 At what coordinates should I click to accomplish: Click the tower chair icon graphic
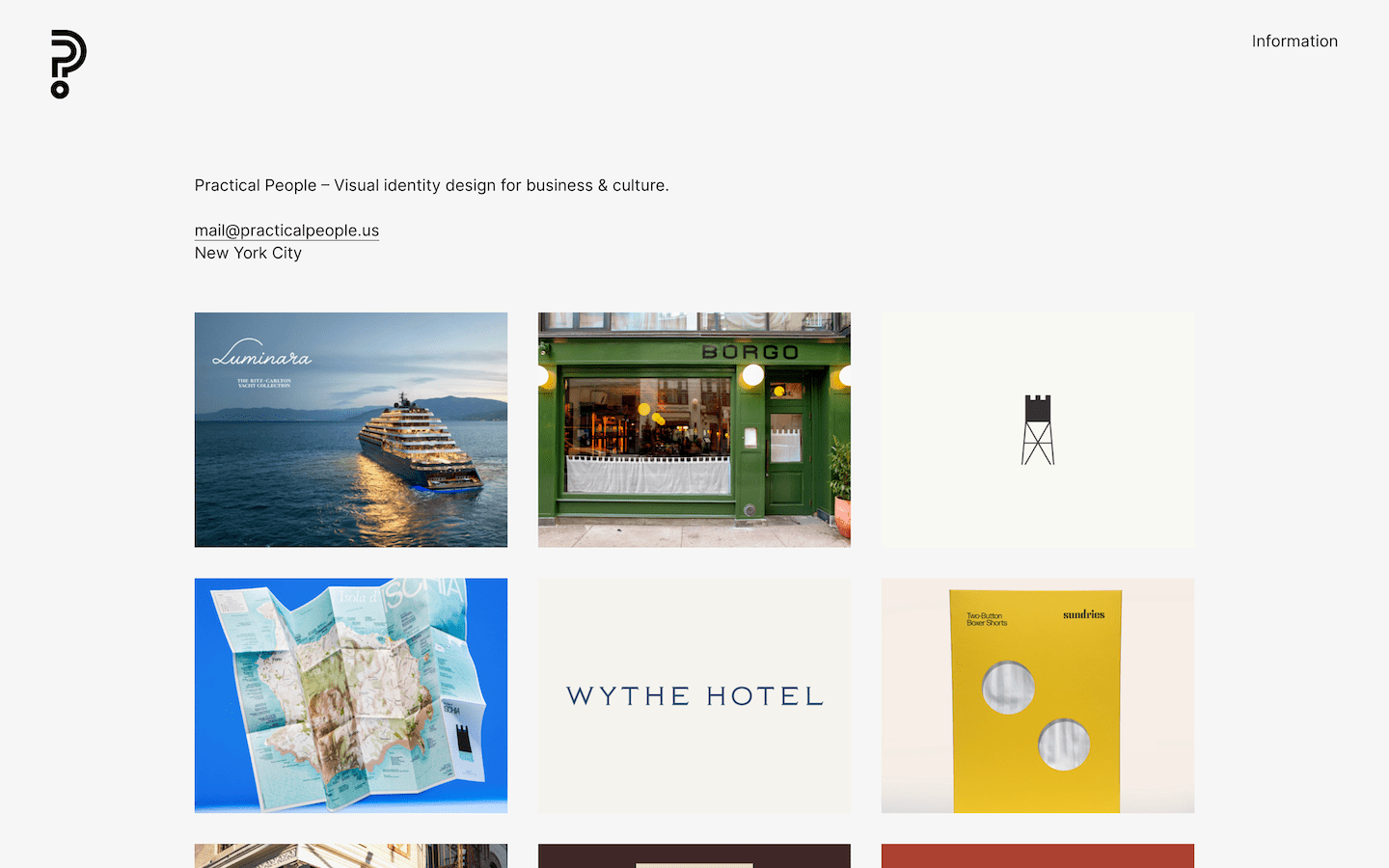1038,429
